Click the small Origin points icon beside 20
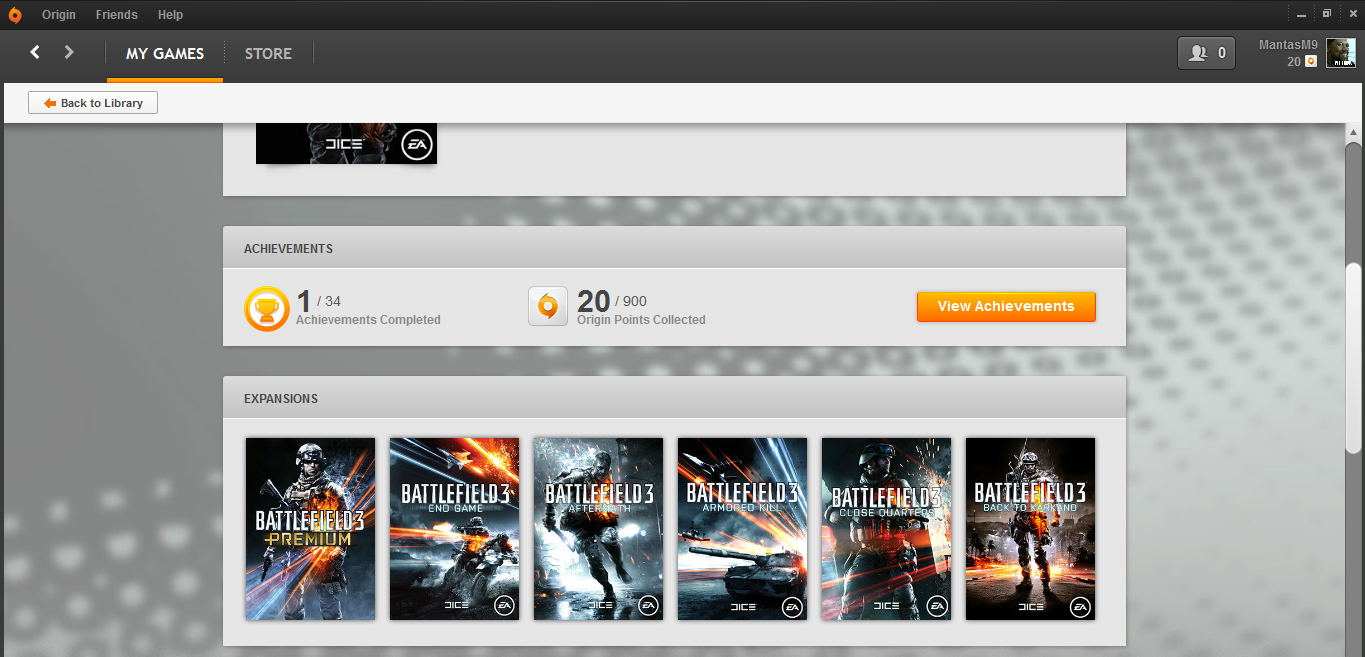This screenshot has height=657, width=1365. coord(1311,62)
